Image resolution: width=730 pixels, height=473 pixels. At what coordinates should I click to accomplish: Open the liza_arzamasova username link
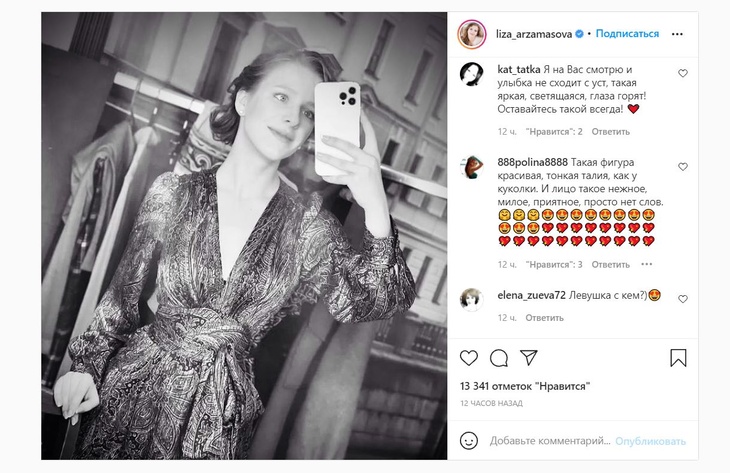tap(533, 34)
